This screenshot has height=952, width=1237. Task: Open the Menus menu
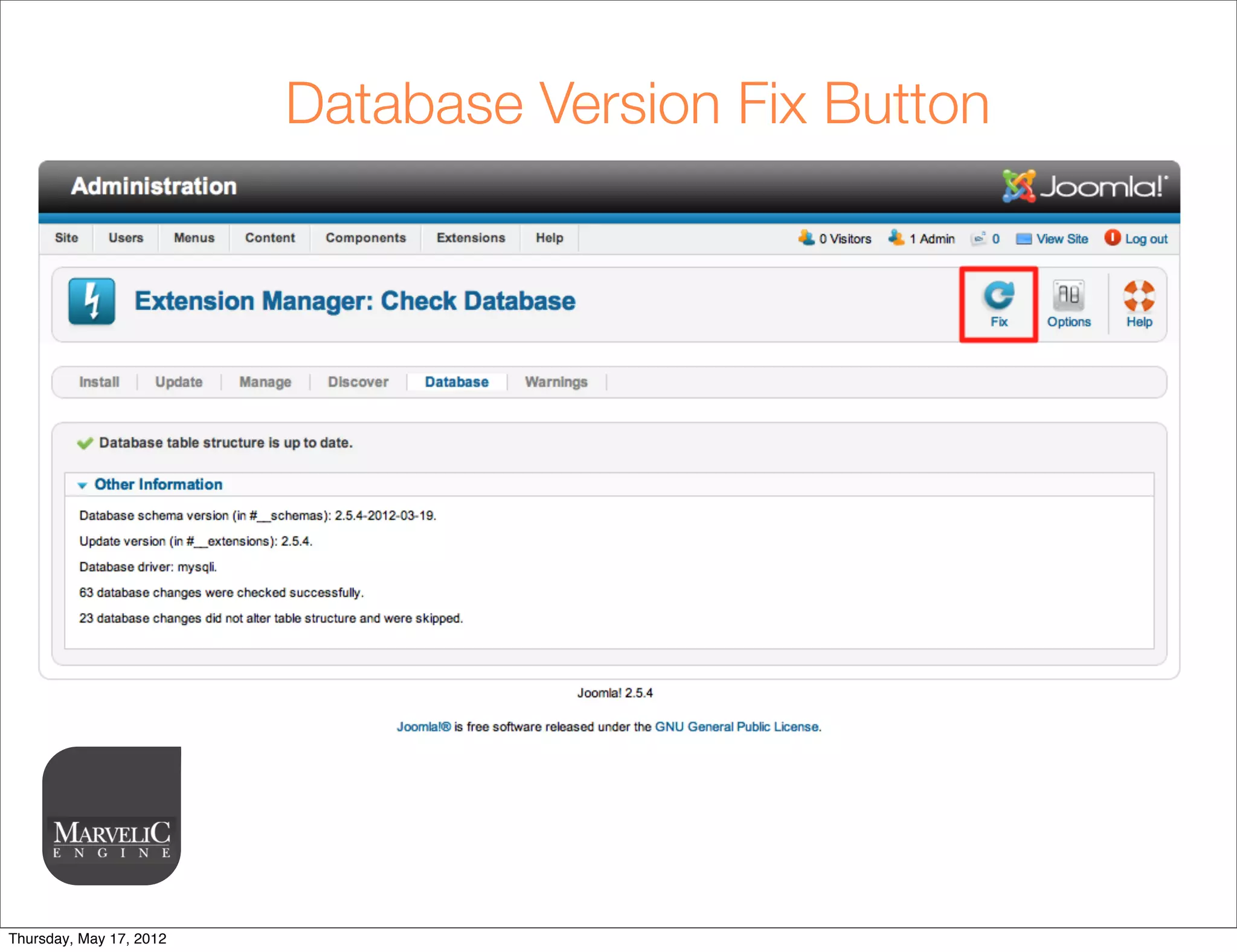pos(194,238)
